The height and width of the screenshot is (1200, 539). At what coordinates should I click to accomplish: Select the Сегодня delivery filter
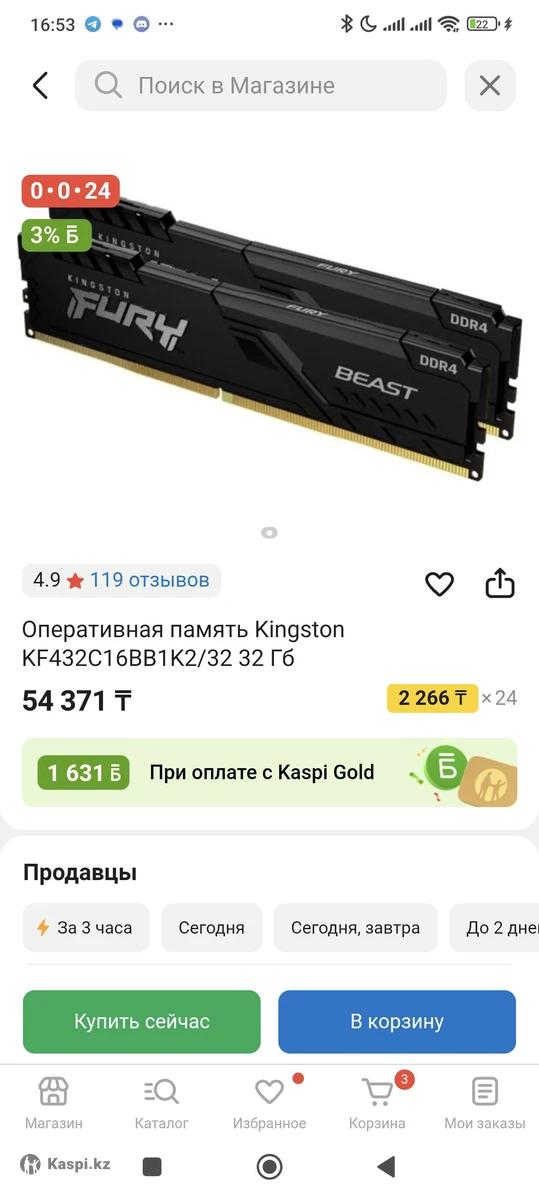212,928
